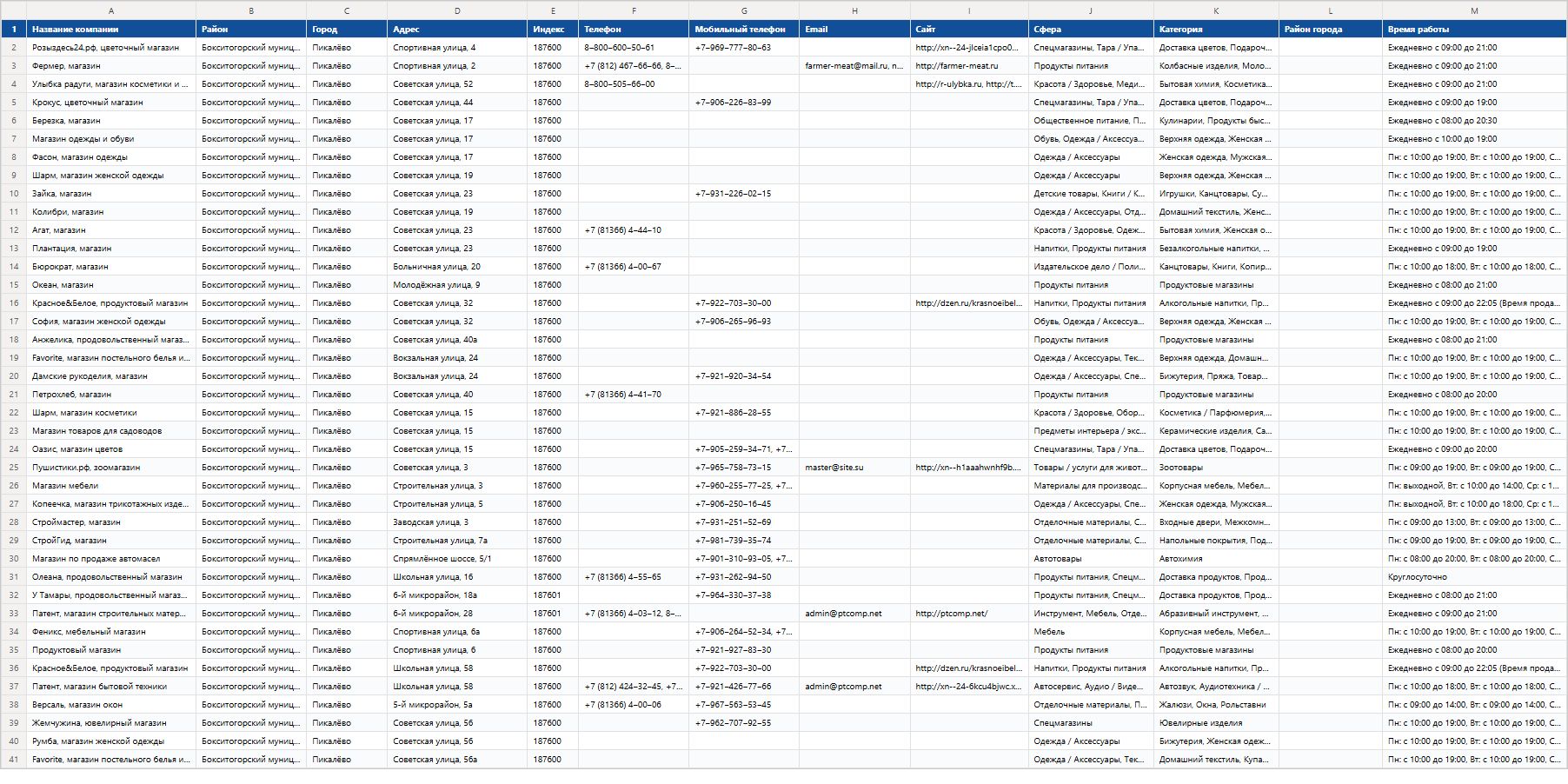Select cell 'Магазин мебели'
Image resolution: width=1568 pixels, height=784 pixels.
[x=111, y=486]
